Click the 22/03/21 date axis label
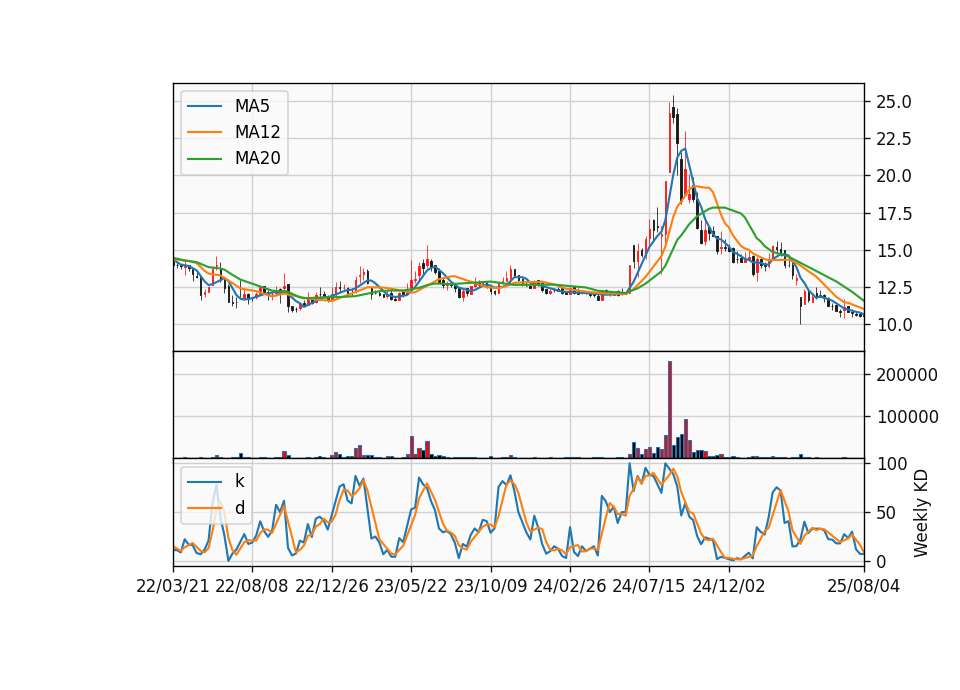The height and width of the screenshot is (690, 960). (173, 586)
